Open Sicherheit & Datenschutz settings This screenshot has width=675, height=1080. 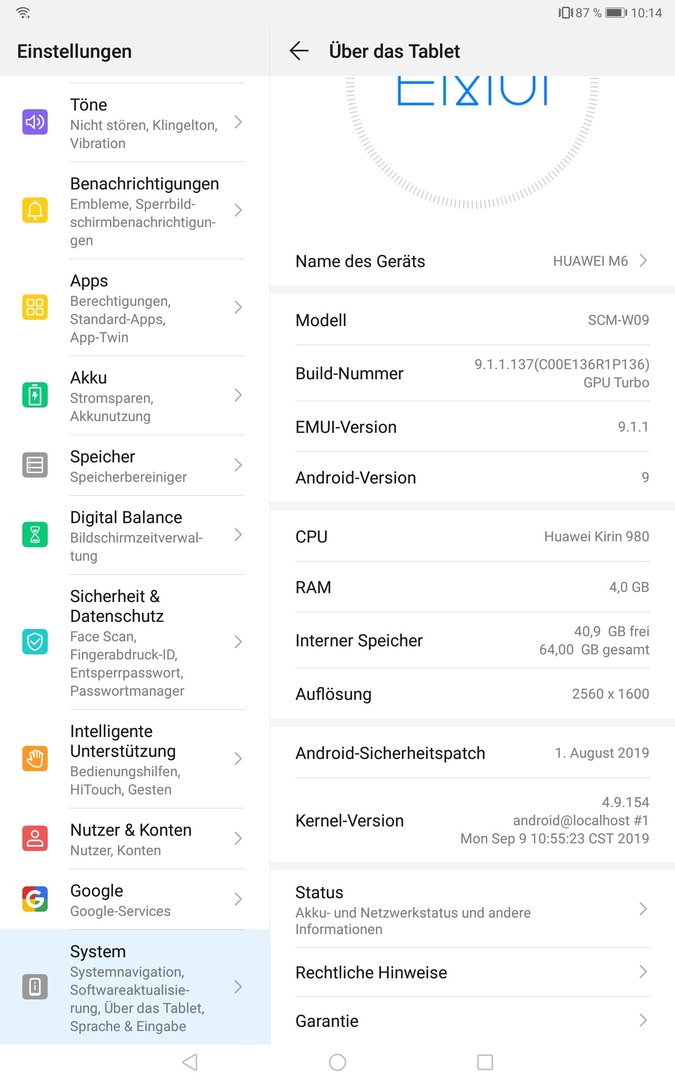pos(135,642)
